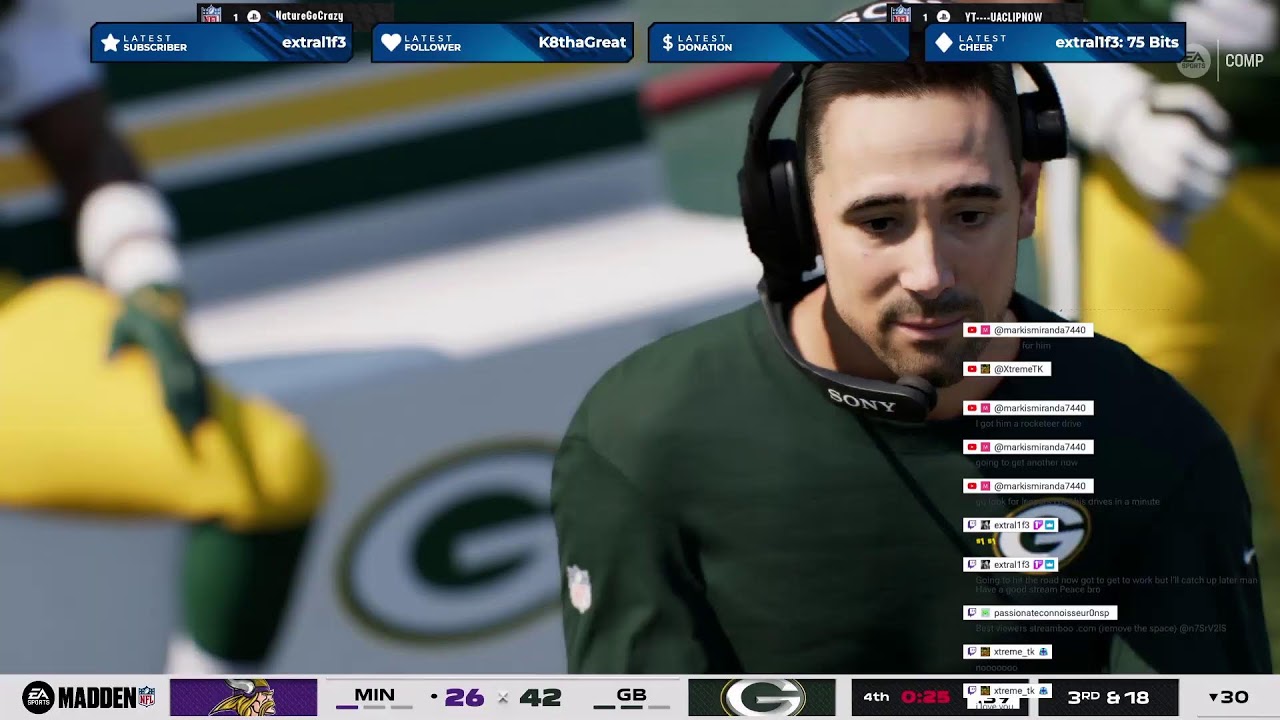Click @markismiranda7440 above 'going to get another now'
Viewport: 1280px width, 720px height.
pyautogui.click(x=1040, y=447)
